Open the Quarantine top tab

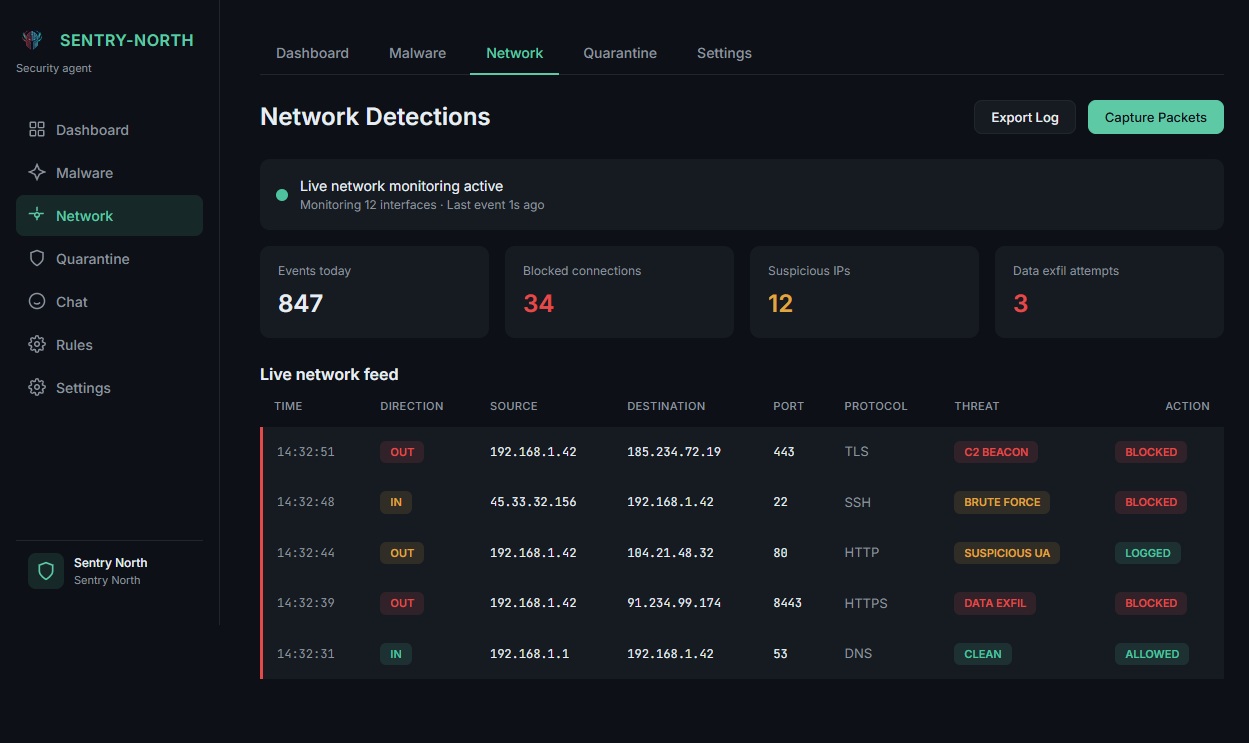[620, 53]
